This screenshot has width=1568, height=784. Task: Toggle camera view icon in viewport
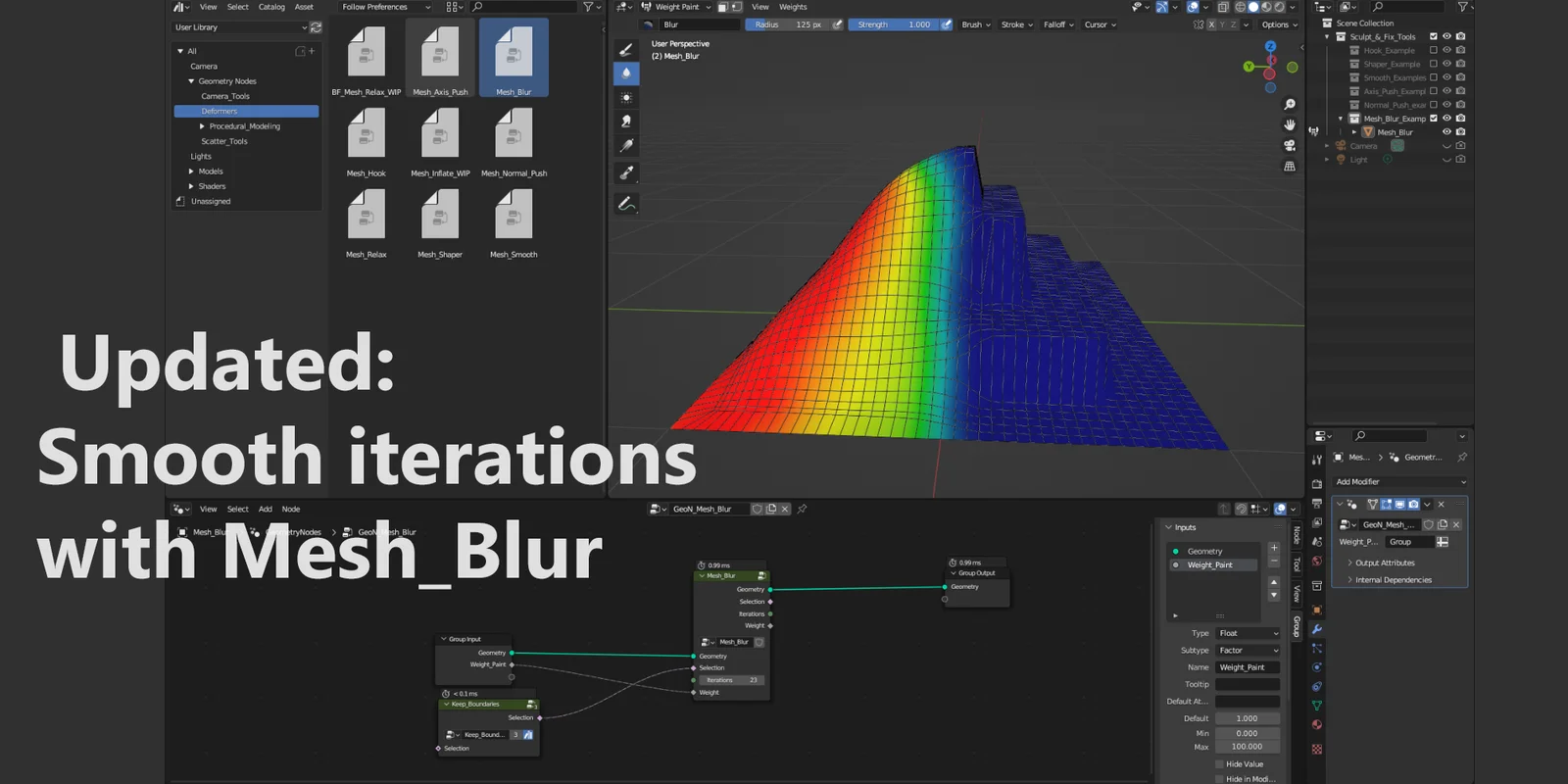click(x=1290, y=145)
